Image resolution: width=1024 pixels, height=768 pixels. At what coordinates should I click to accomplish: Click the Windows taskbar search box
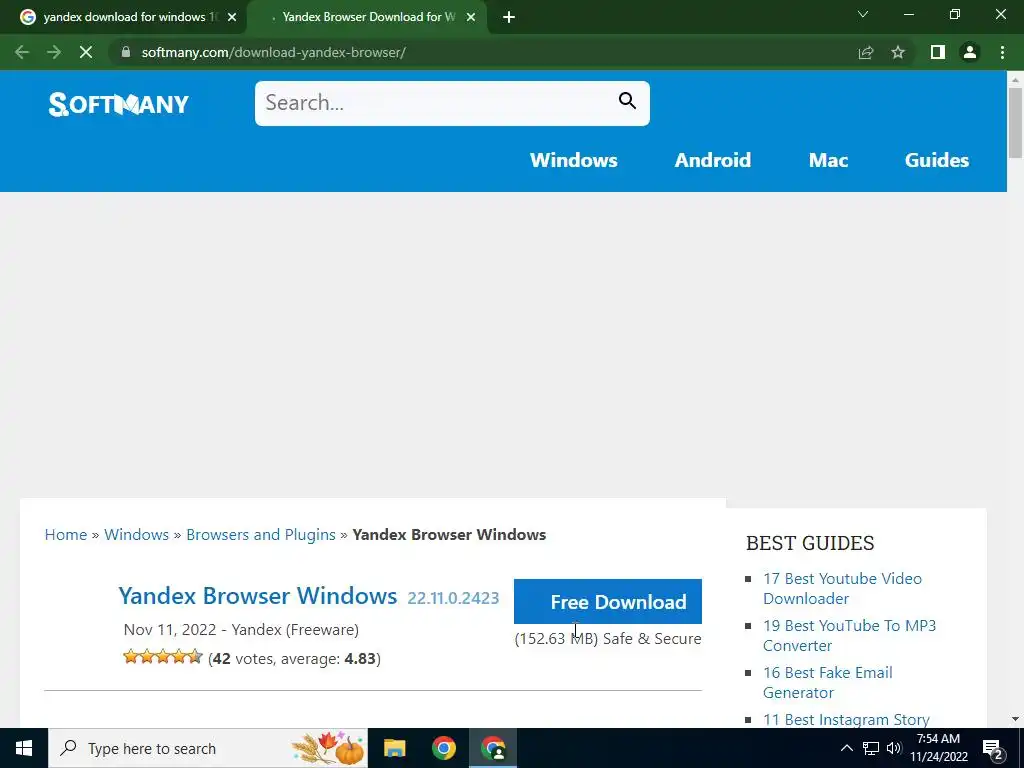tap(208, 748)
